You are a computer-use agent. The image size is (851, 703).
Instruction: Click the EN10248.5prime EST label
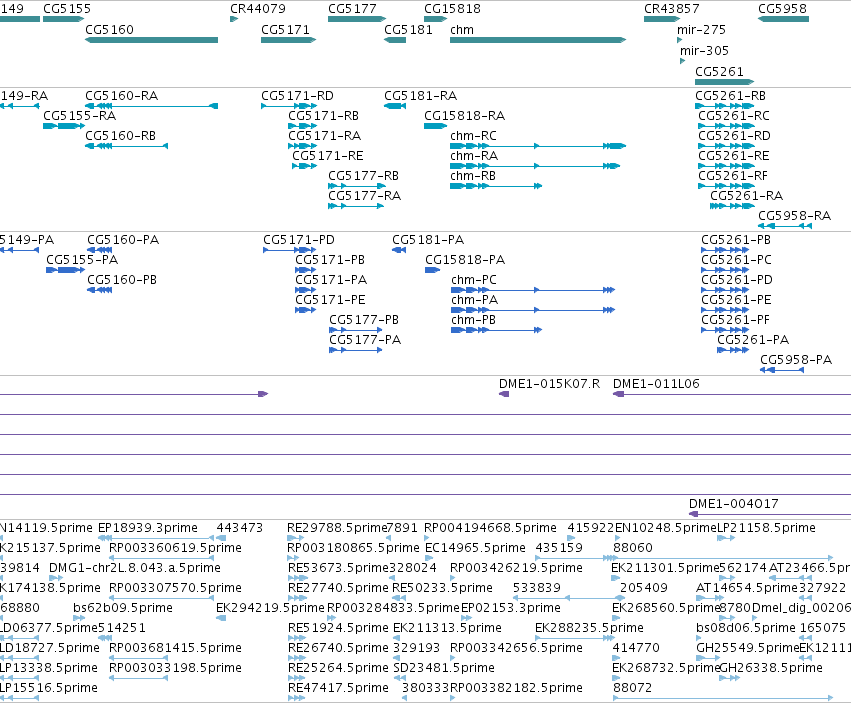665,528
